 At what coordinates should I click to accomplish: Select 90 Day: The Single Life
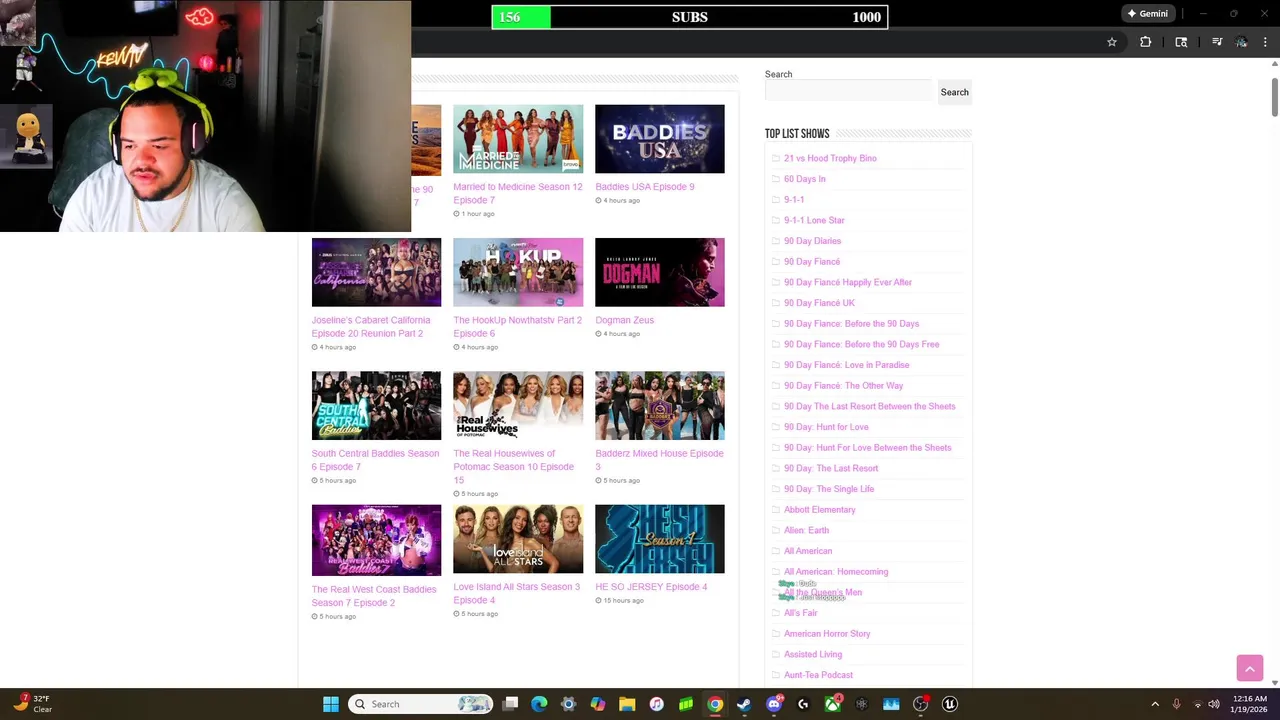click(829, 489)
